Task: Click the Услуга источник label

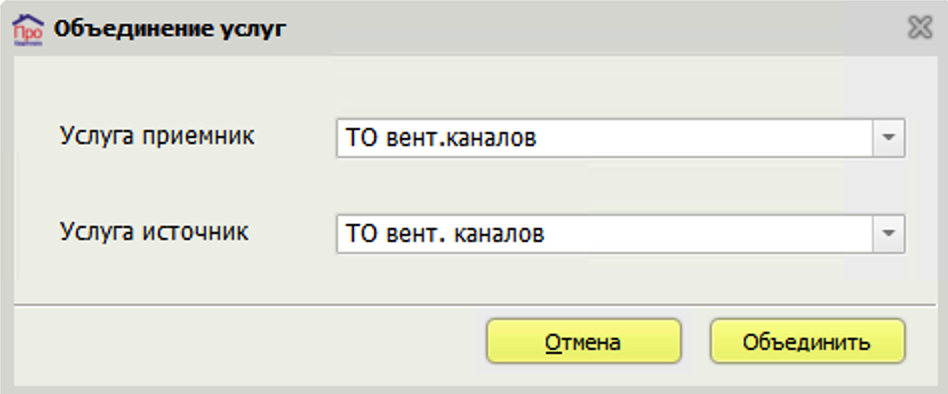Action: pyautogui.click(x=154, y=231)
